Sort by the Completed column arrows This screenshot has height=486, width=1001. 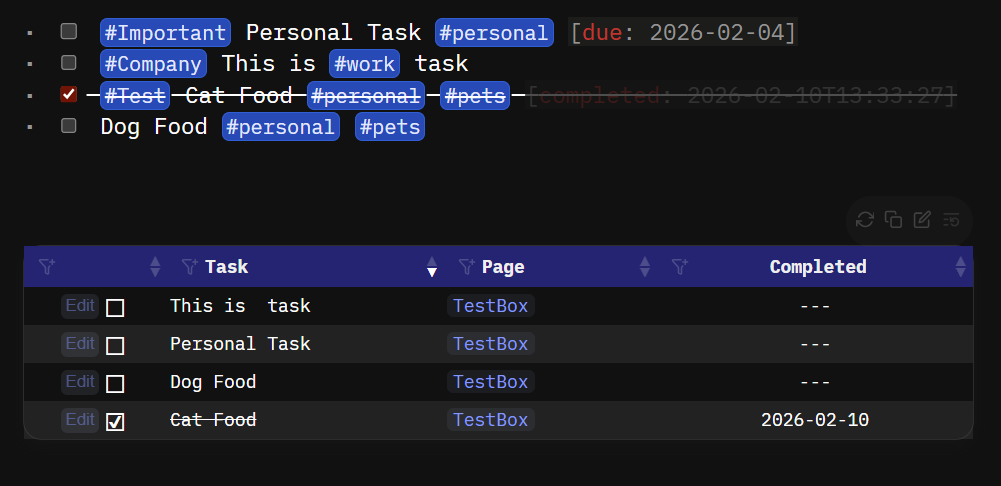click(961, 267)
